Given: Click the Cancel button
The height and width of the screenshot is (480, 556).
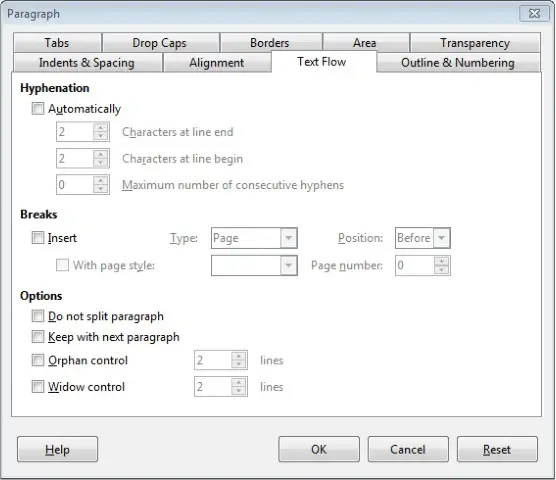Looking at the screenshot, I should [x=408, y=449].
